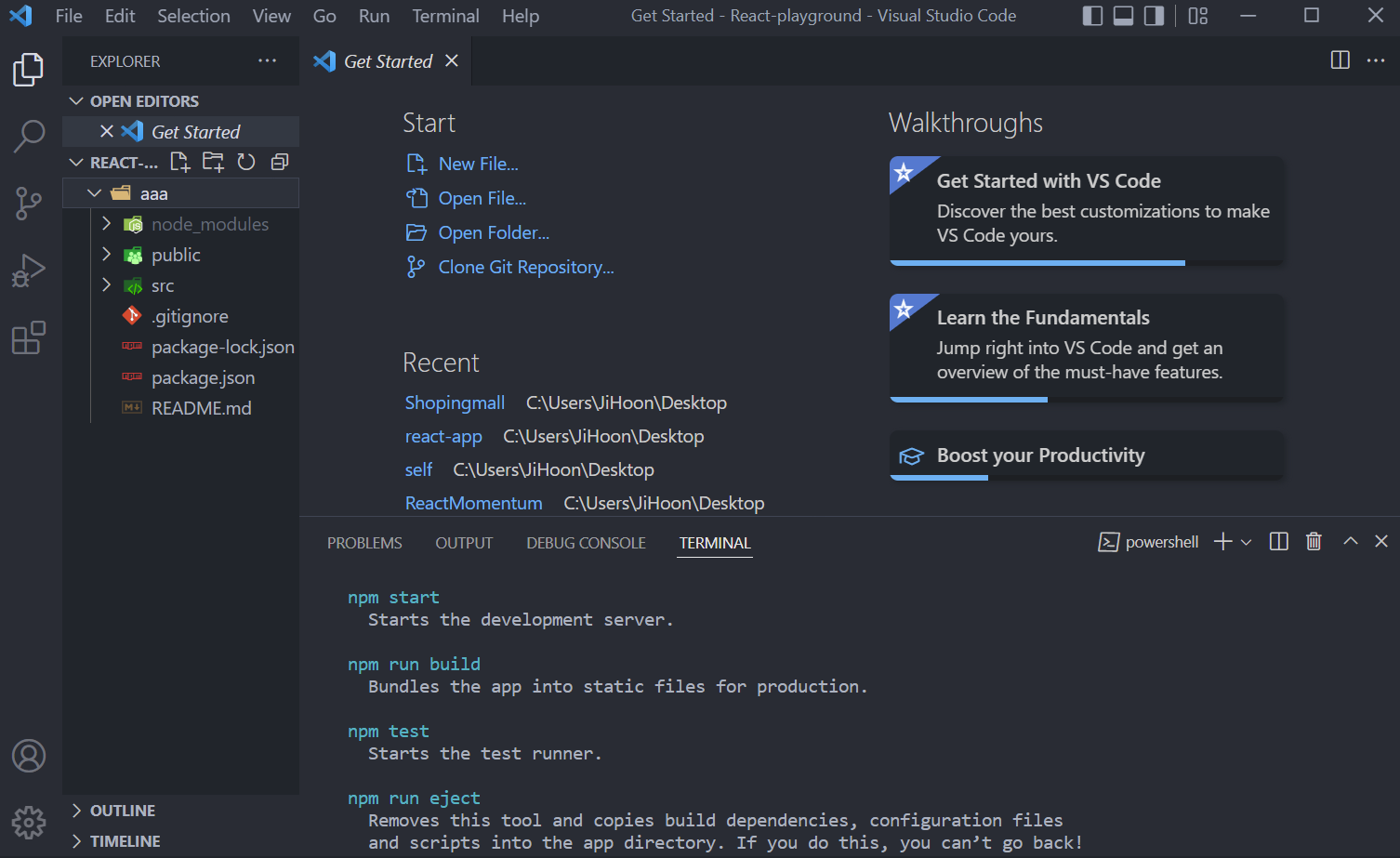Collapse all folders in explorer
Viewport: 1400px width, 858px height.
pyautogui.click(x=279, y=162)
